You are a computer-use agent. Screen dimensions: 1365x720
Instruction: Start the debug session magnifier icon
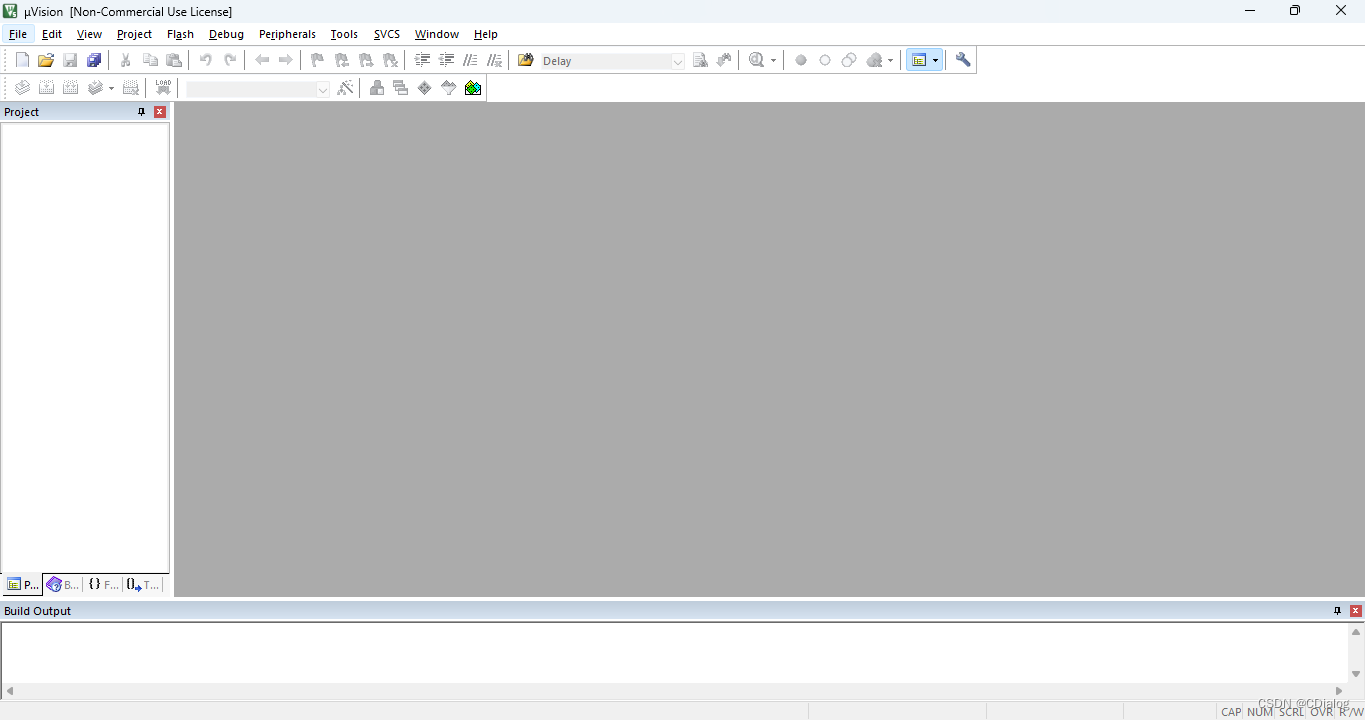(x=756, y=60)
